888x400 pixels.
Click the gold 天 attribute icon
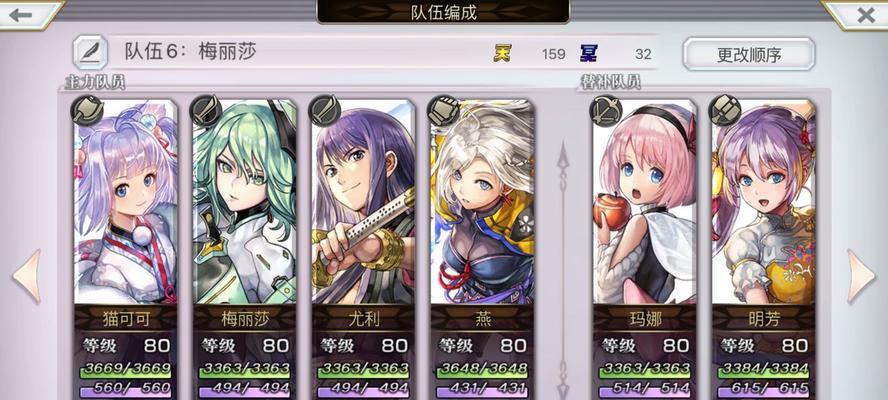click(x=502, y=54)
